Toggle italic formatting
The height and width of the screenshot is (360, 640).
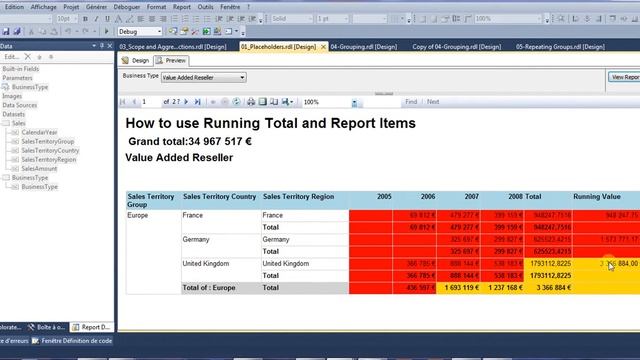point(96,19)
